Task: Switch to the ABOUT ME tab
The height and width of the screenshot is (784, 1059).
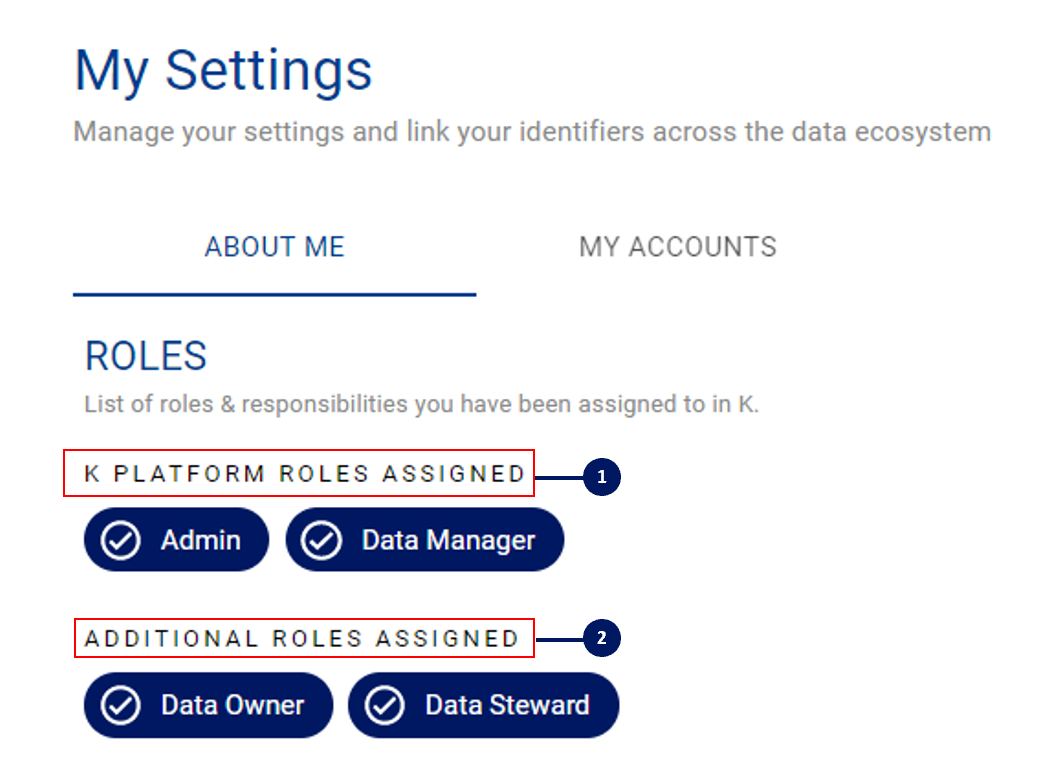Action: [275, 247]
